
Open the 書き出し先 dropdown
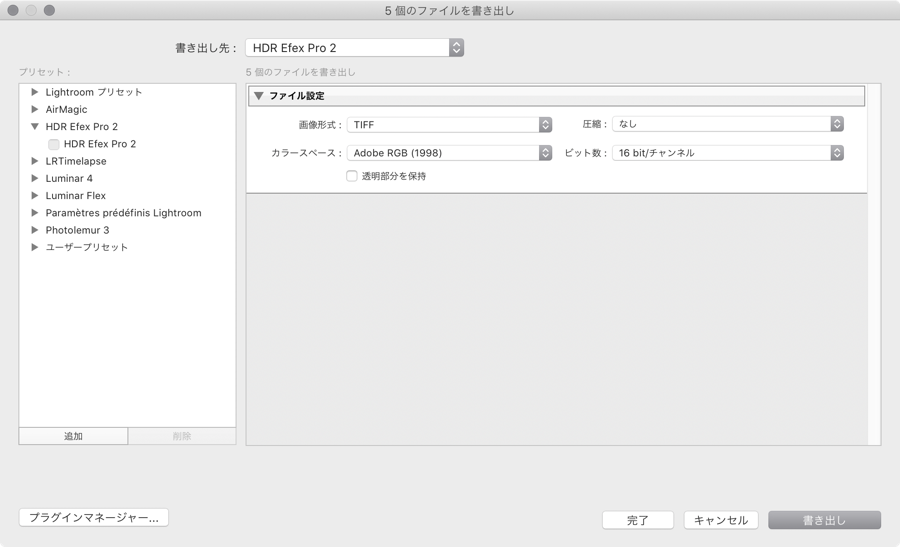point(354,48)
